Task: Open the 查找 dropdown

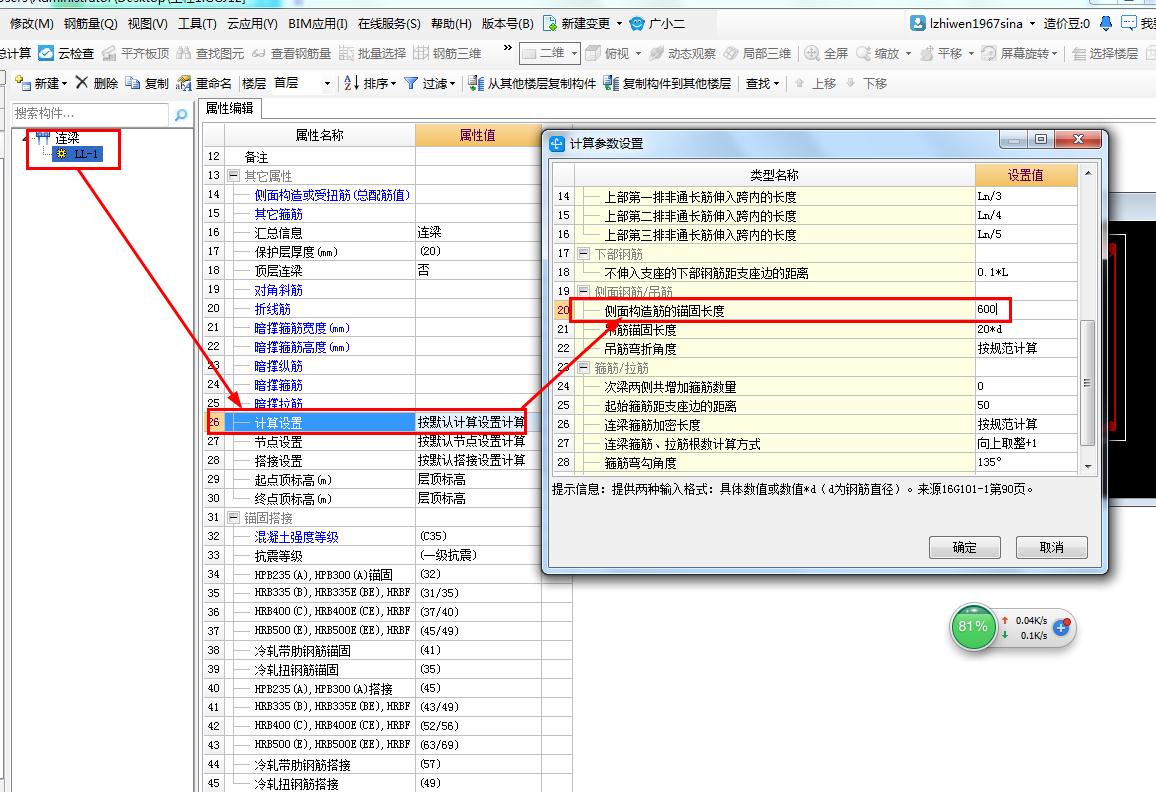Action: pos(762,83)
